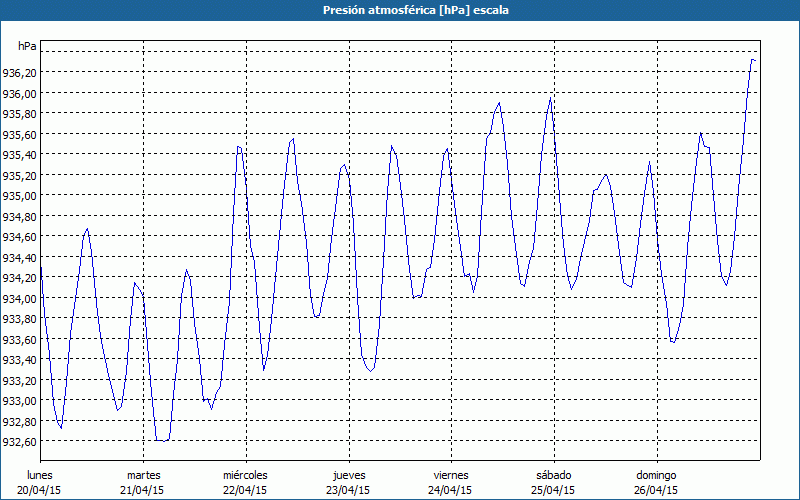Click the chart title "Presión atmosférica [hPa] escala"

[400, 10]
